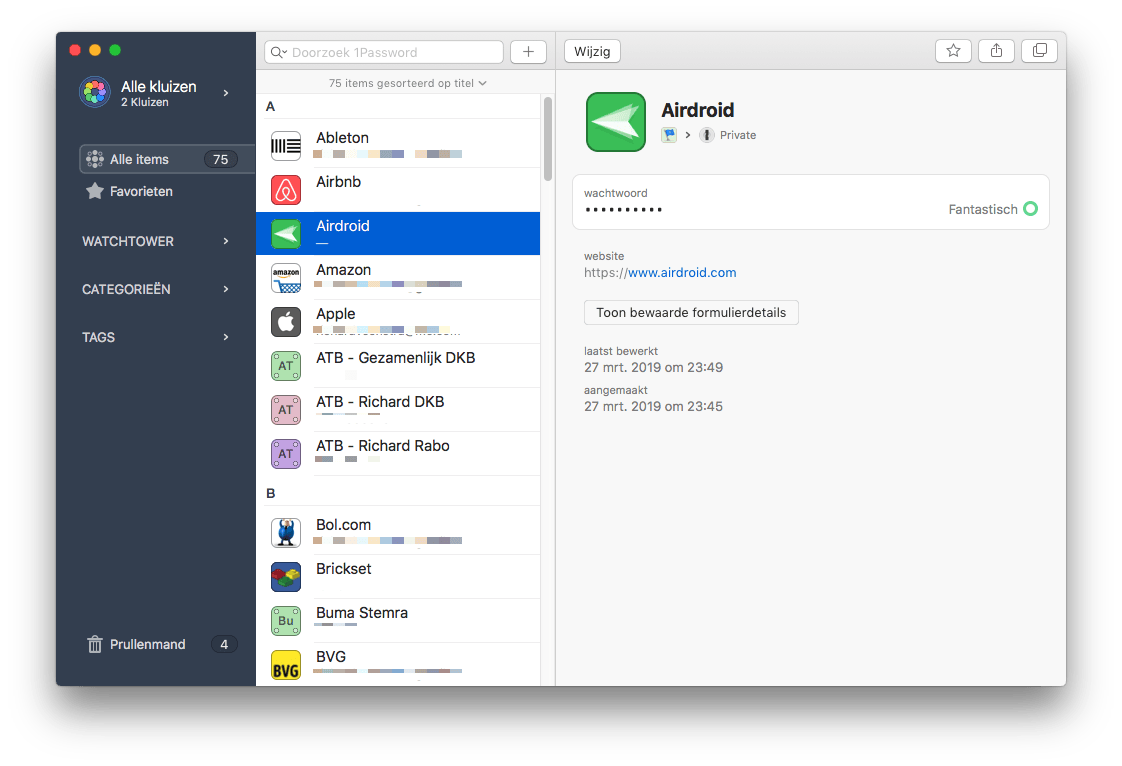Click the aangemaakt date value
Viewport: 1122px width, 766px height.
pos(653,407)
